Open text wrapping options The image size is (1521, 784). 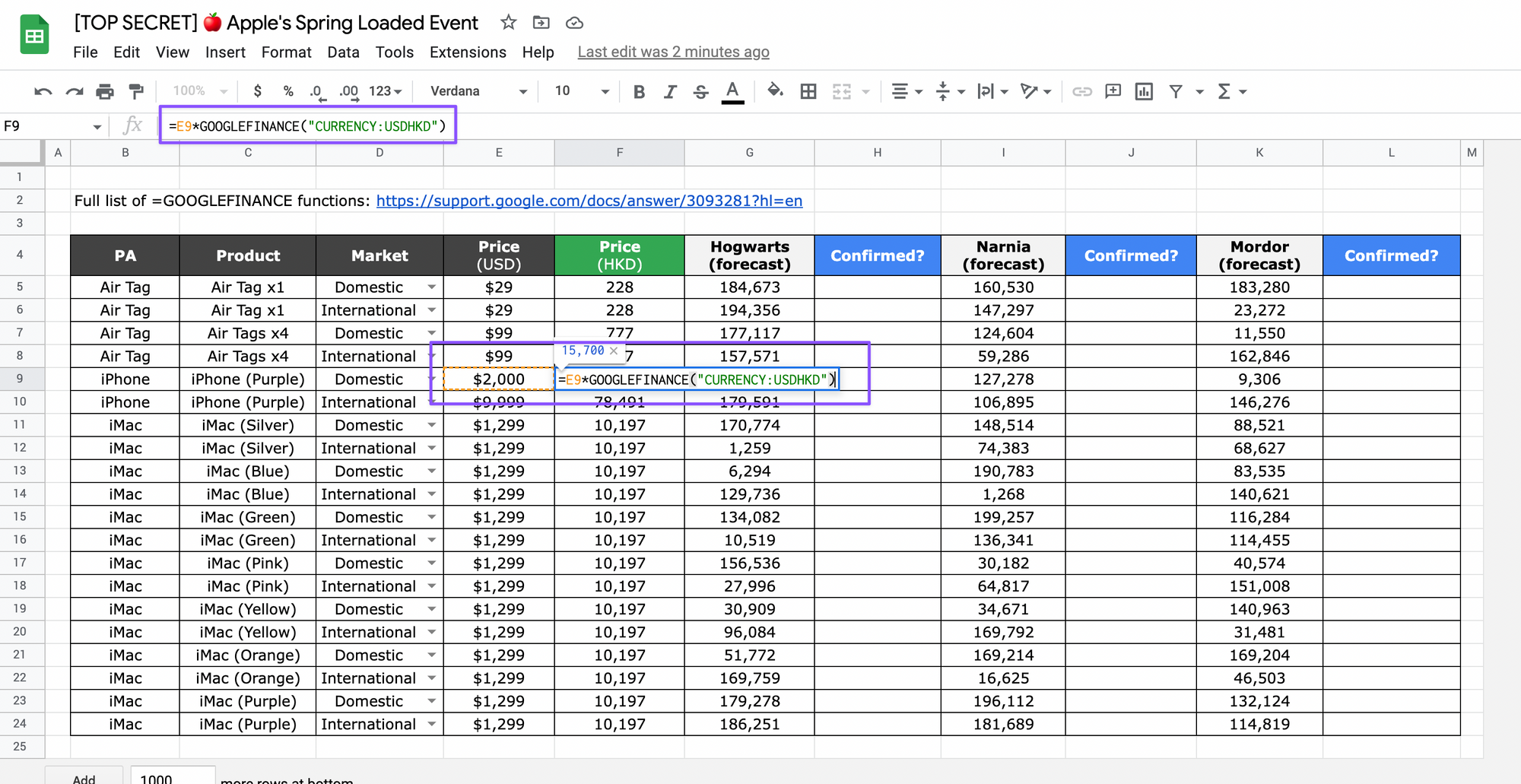click(992, 92)
